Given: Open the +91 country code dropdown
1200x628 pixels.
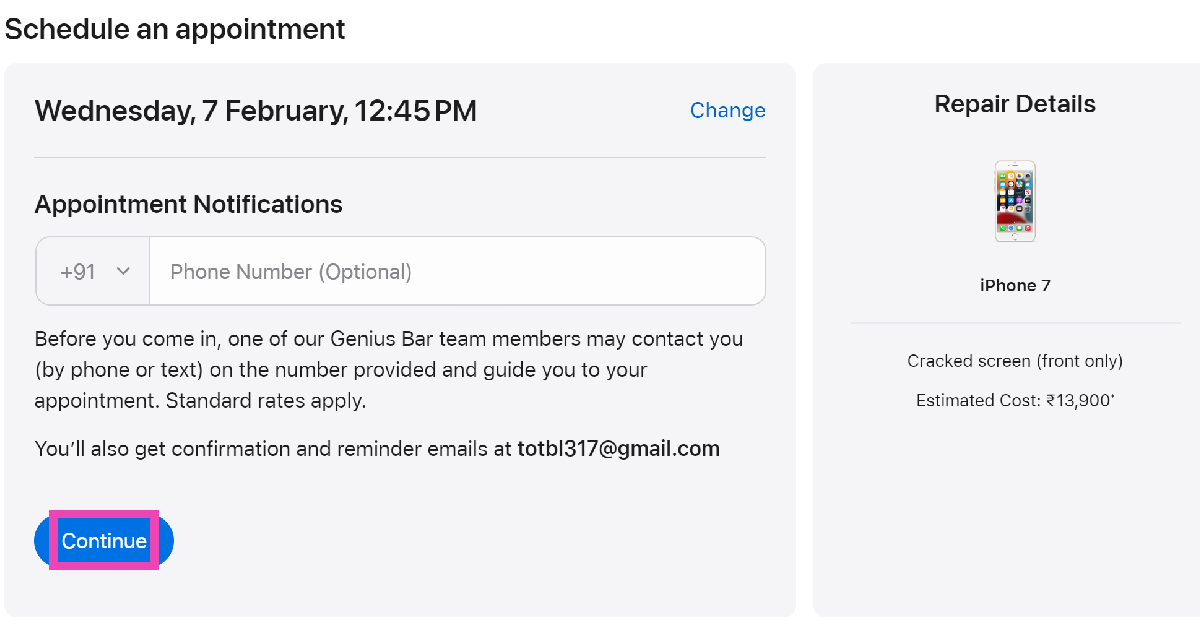Looking at the screenshot, I should pyautogui.click(x=94, y=271).
